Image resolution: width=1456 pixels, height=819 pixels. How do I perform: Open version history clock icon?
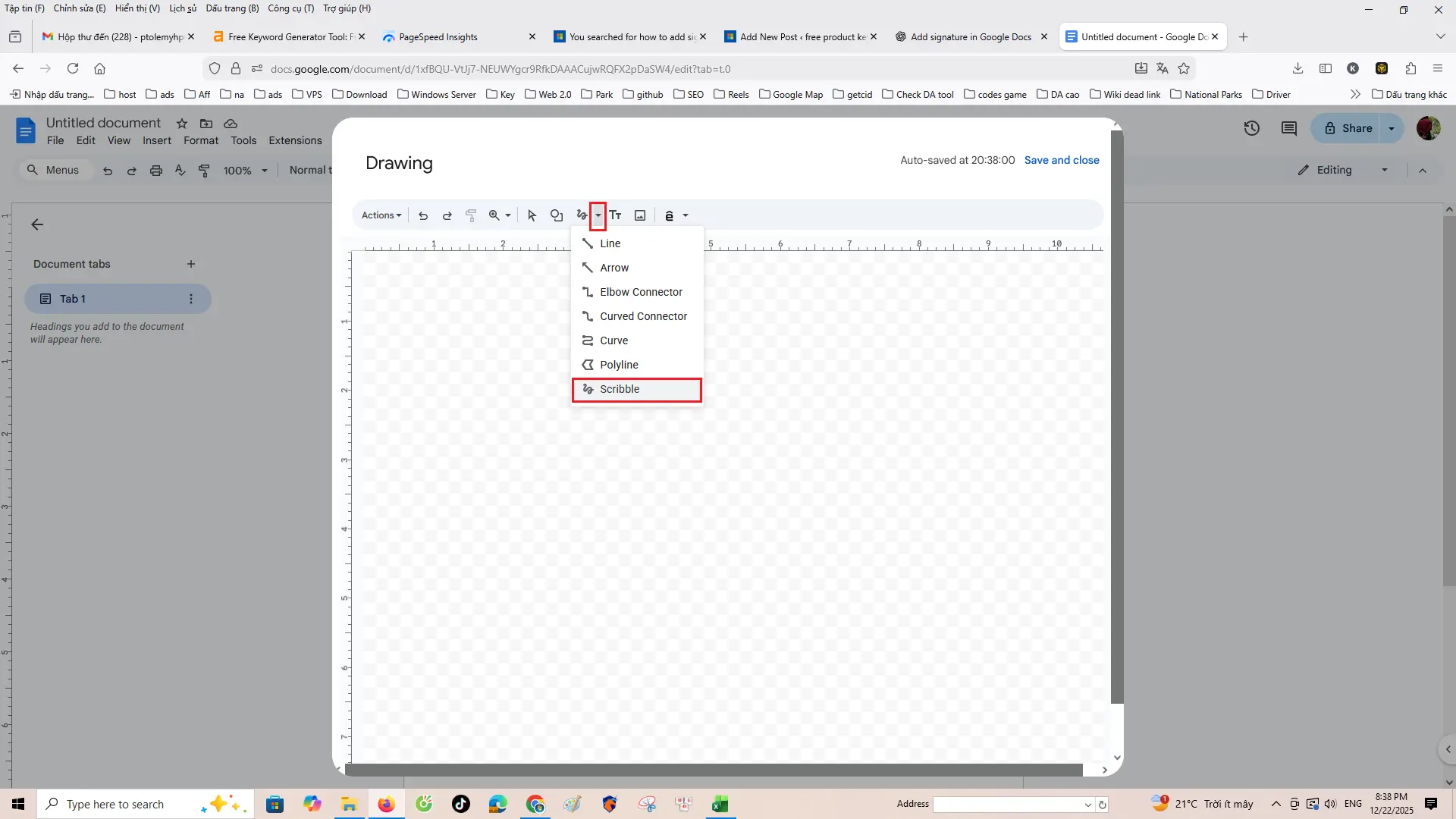click(1251, 128)
